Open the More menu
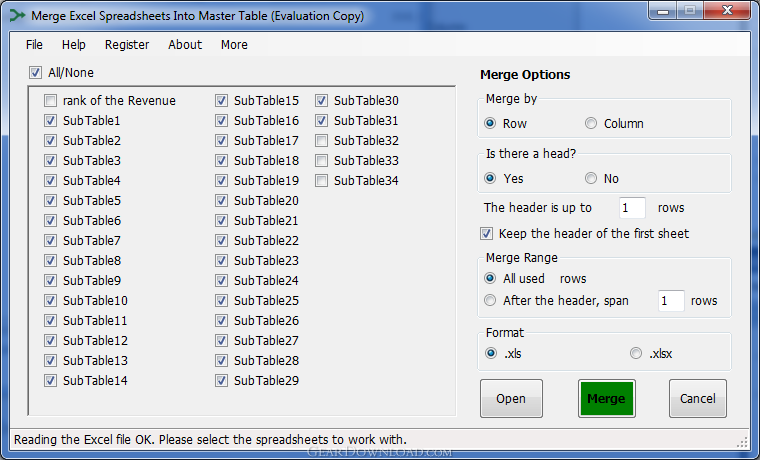 234,45
